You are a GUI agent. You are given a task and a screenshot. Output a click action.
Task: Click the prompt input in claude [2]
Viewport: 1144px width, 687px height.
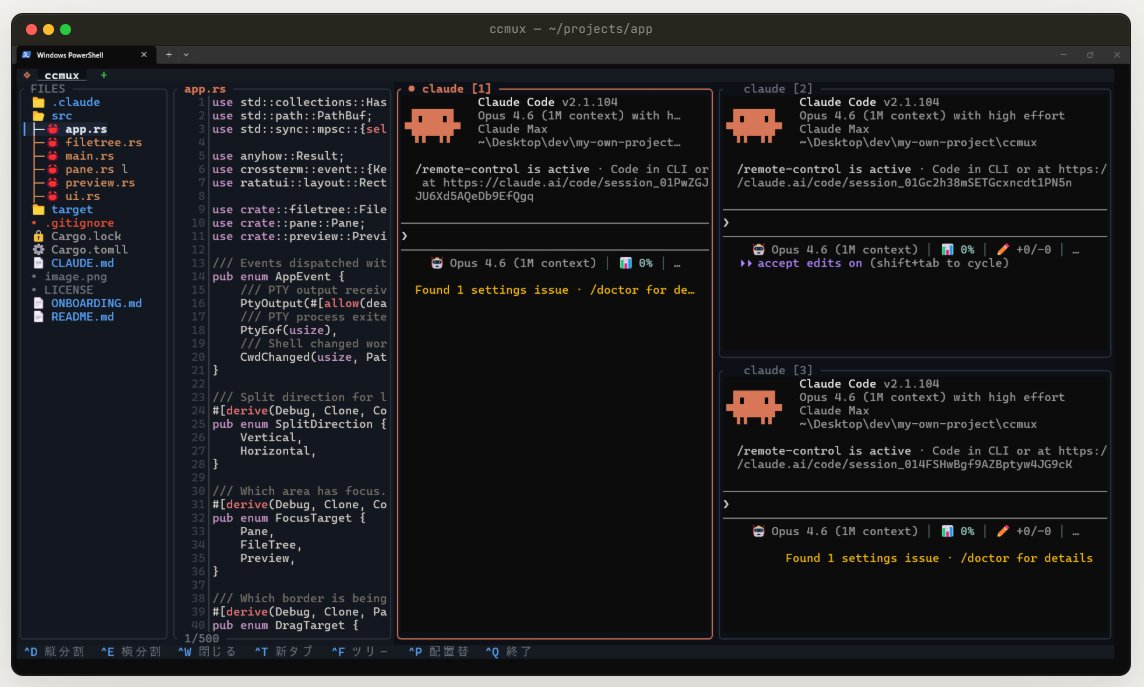915,223
